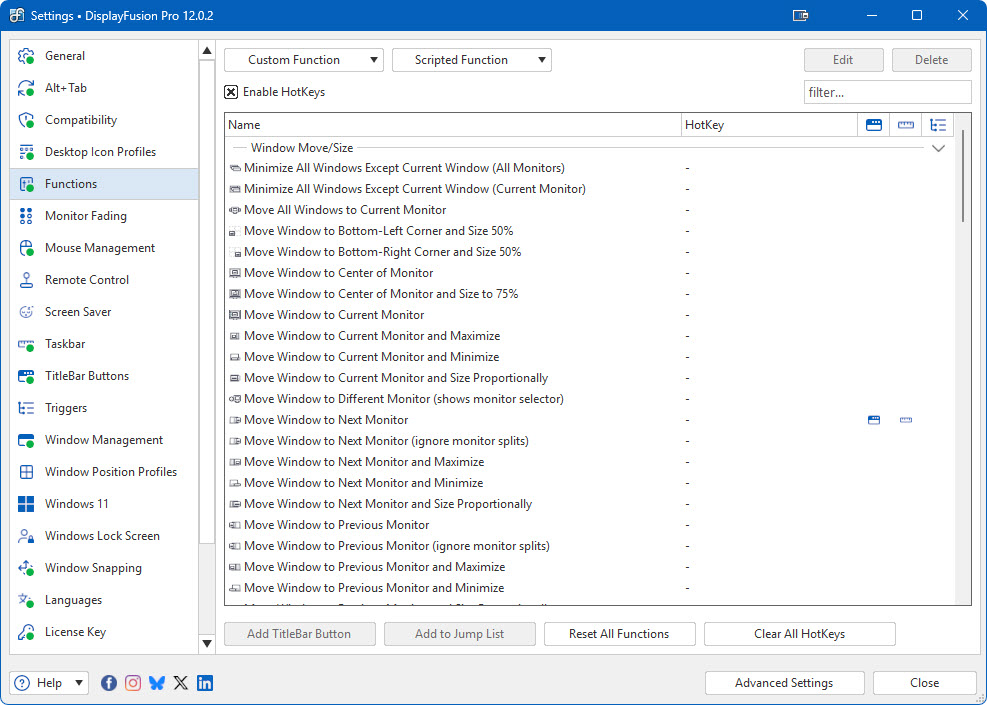Image resolution: width=987 pixels, height=705 pixels.
Task: Click the functions list vertical scrollbar
Action: pyautogui.click(x=963, y=175)
